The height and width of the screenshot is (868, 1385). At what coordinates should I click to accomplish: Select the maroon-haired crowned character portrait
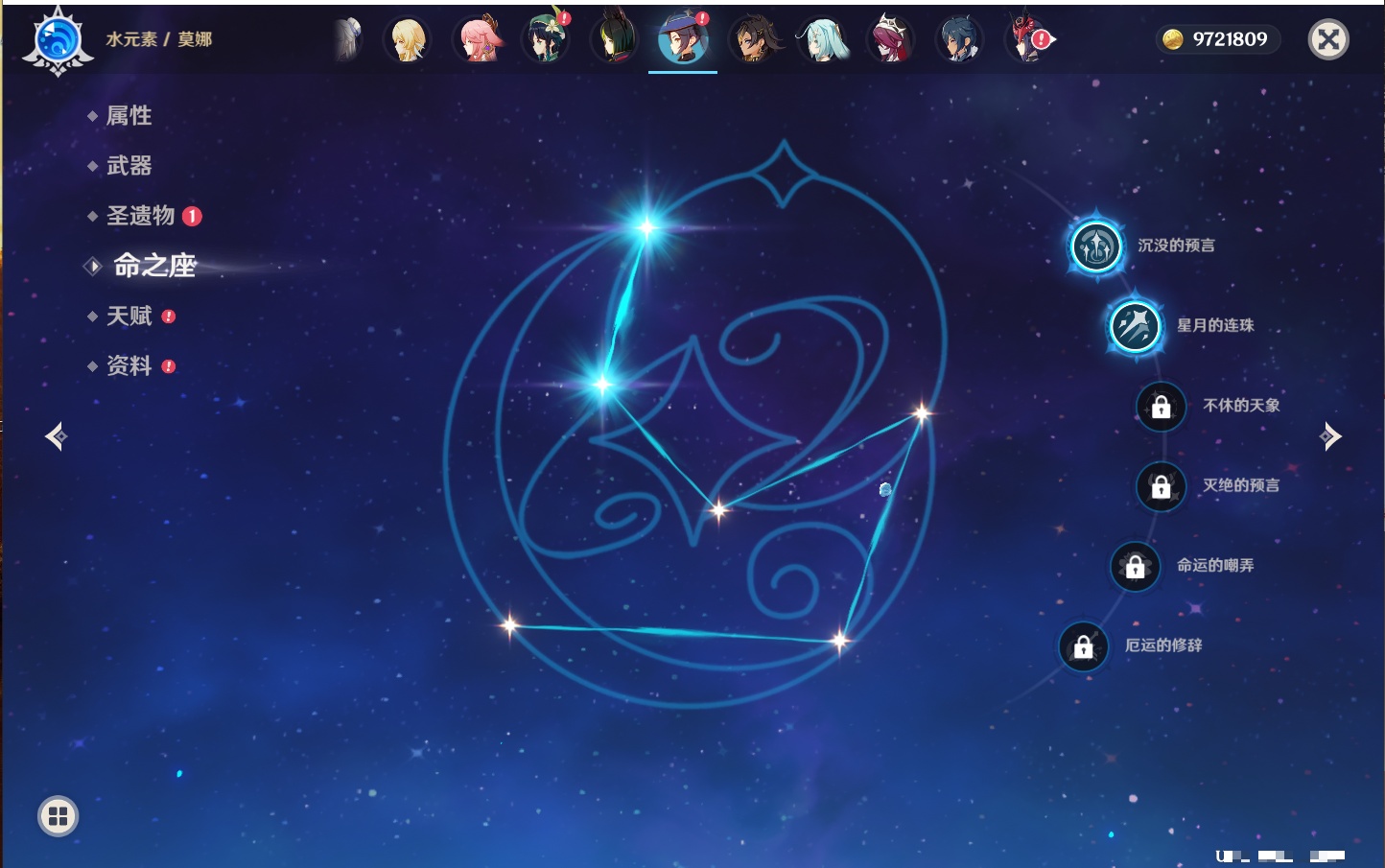point(891,39)
